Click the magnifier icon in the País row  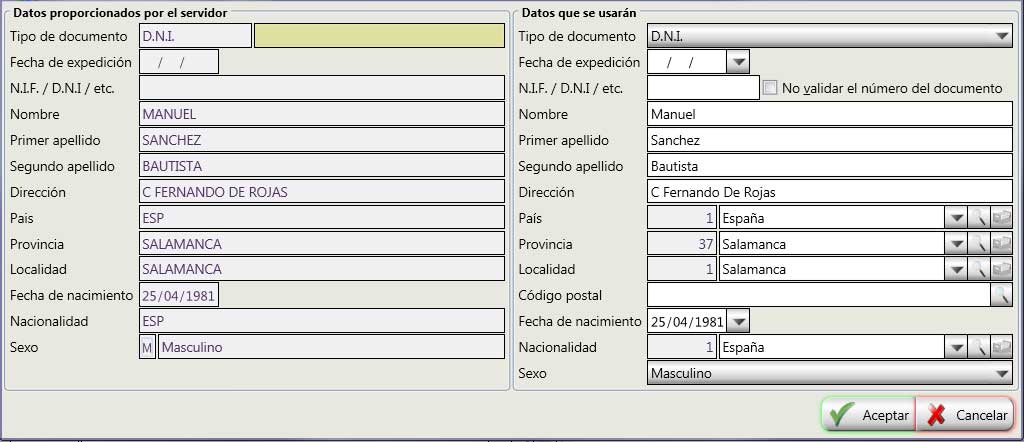click(980, 218)
